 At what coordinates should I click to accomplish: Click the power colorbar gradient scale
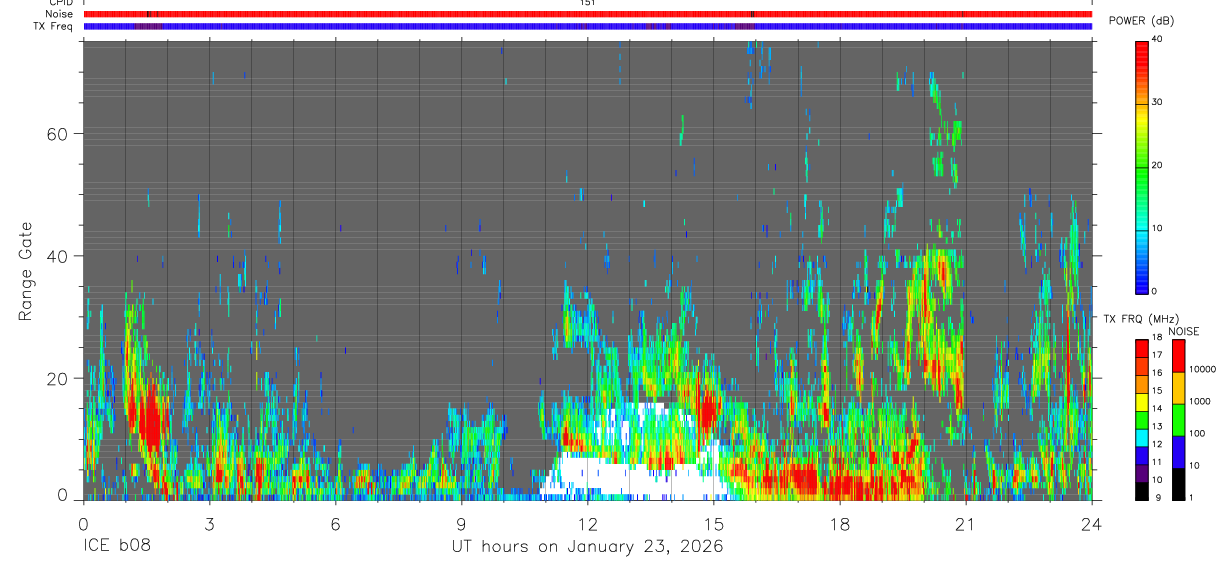1142,166
